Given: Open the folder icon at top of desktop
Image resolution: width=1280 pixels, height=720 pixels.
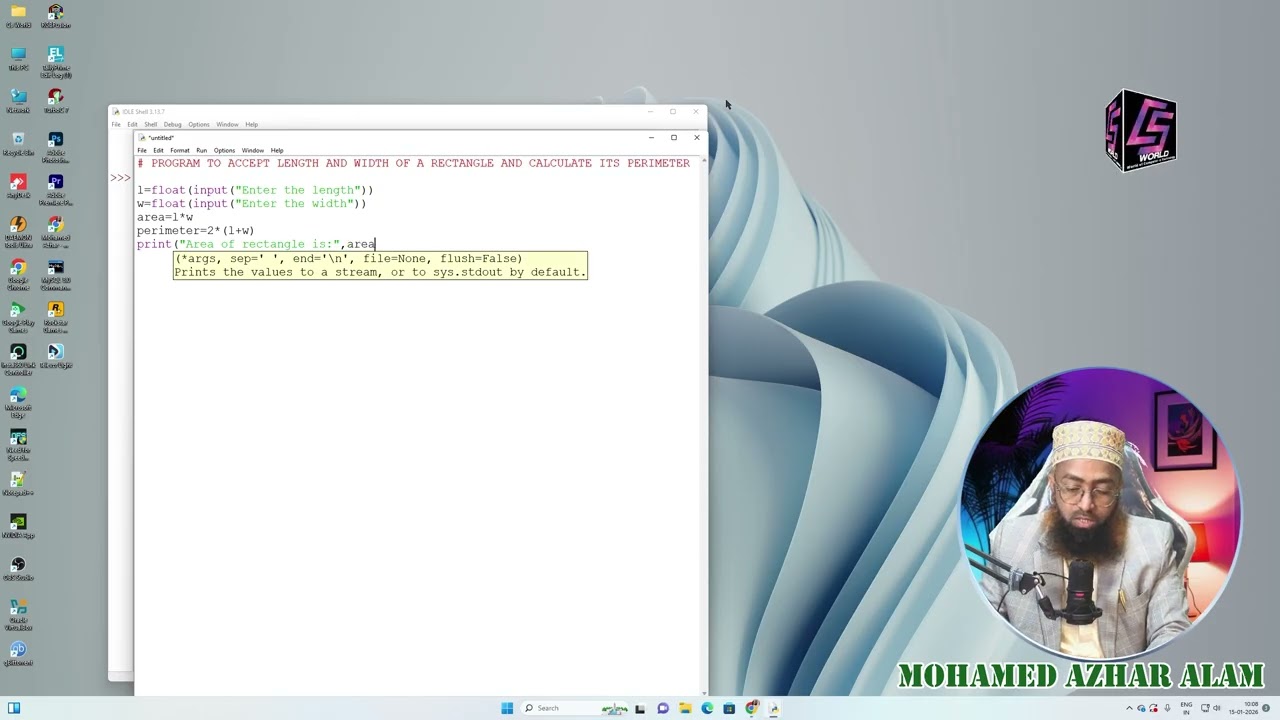Looking at the screenshot, I should tap(18, 16).
